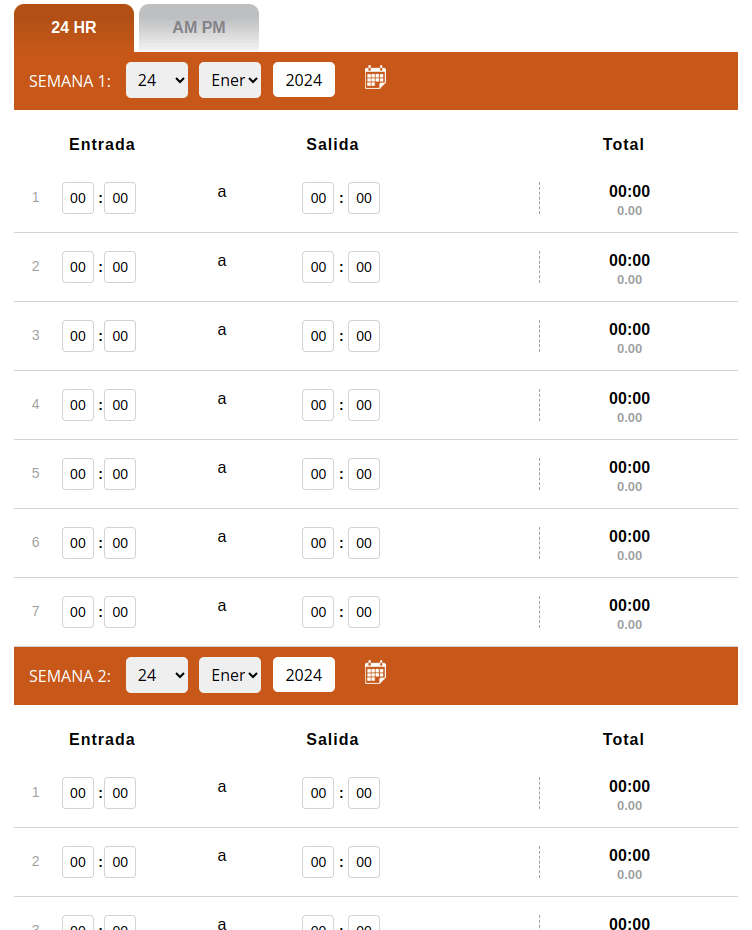Click Entrada hour field, Semana 2 row 1
752x930 pixels.
(77, 793)
